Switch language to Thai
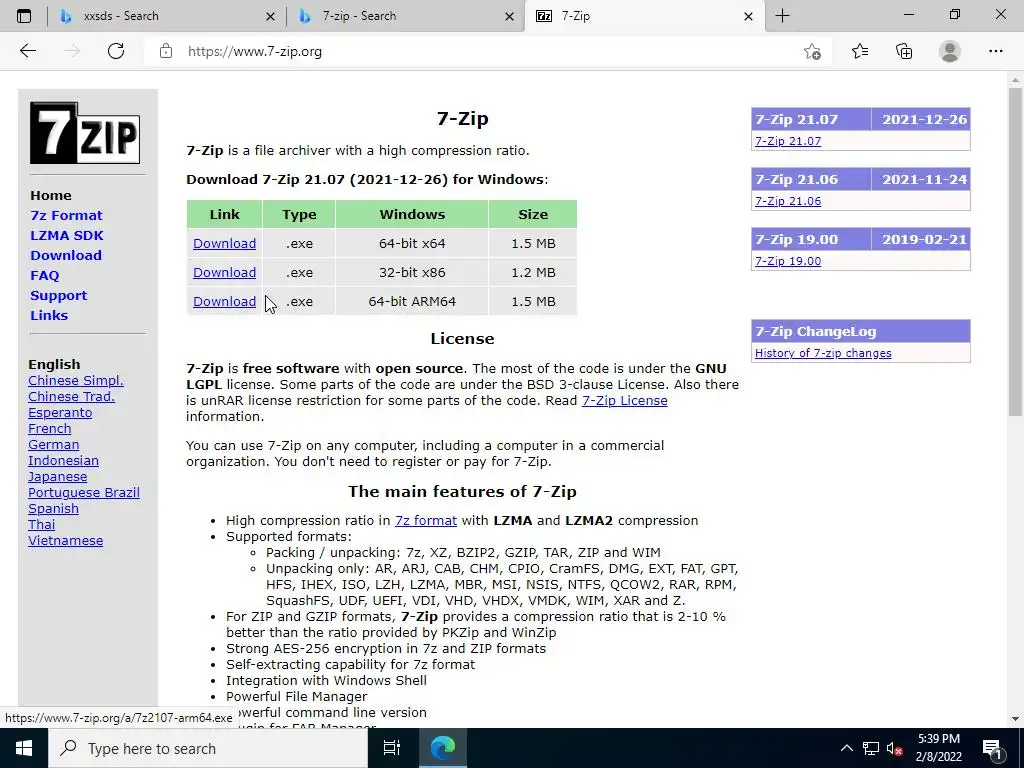Image resolution: width=1024 pixels, height=768 pixels. coord(42,524)
